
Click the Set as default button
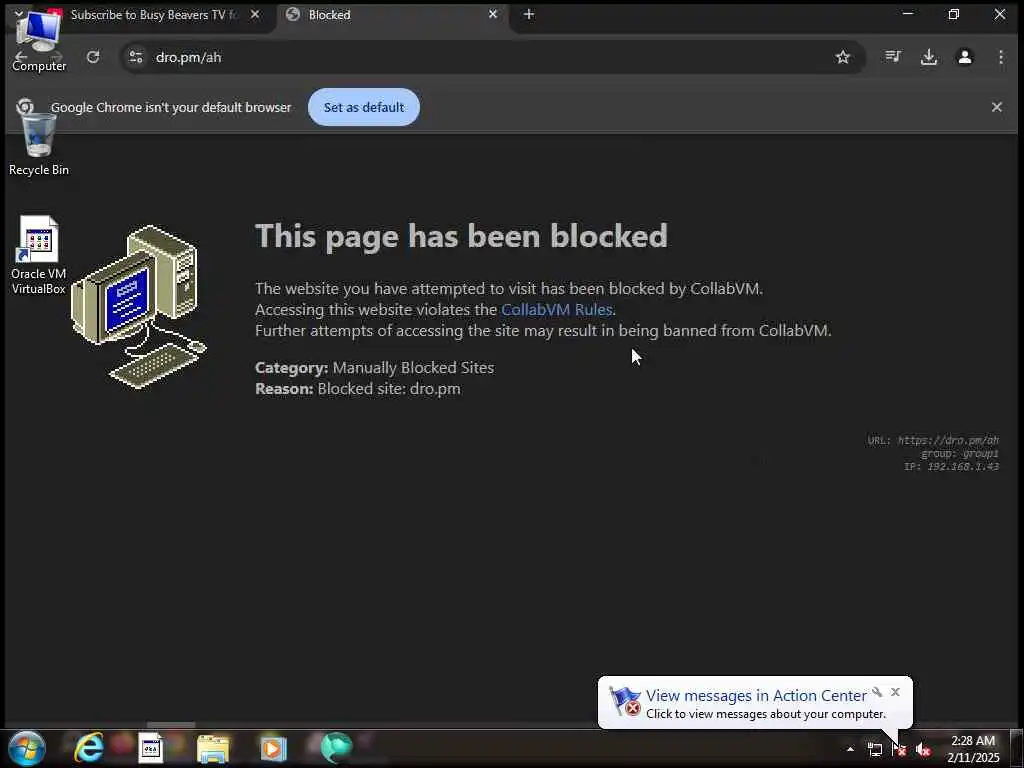pos(364,107)
